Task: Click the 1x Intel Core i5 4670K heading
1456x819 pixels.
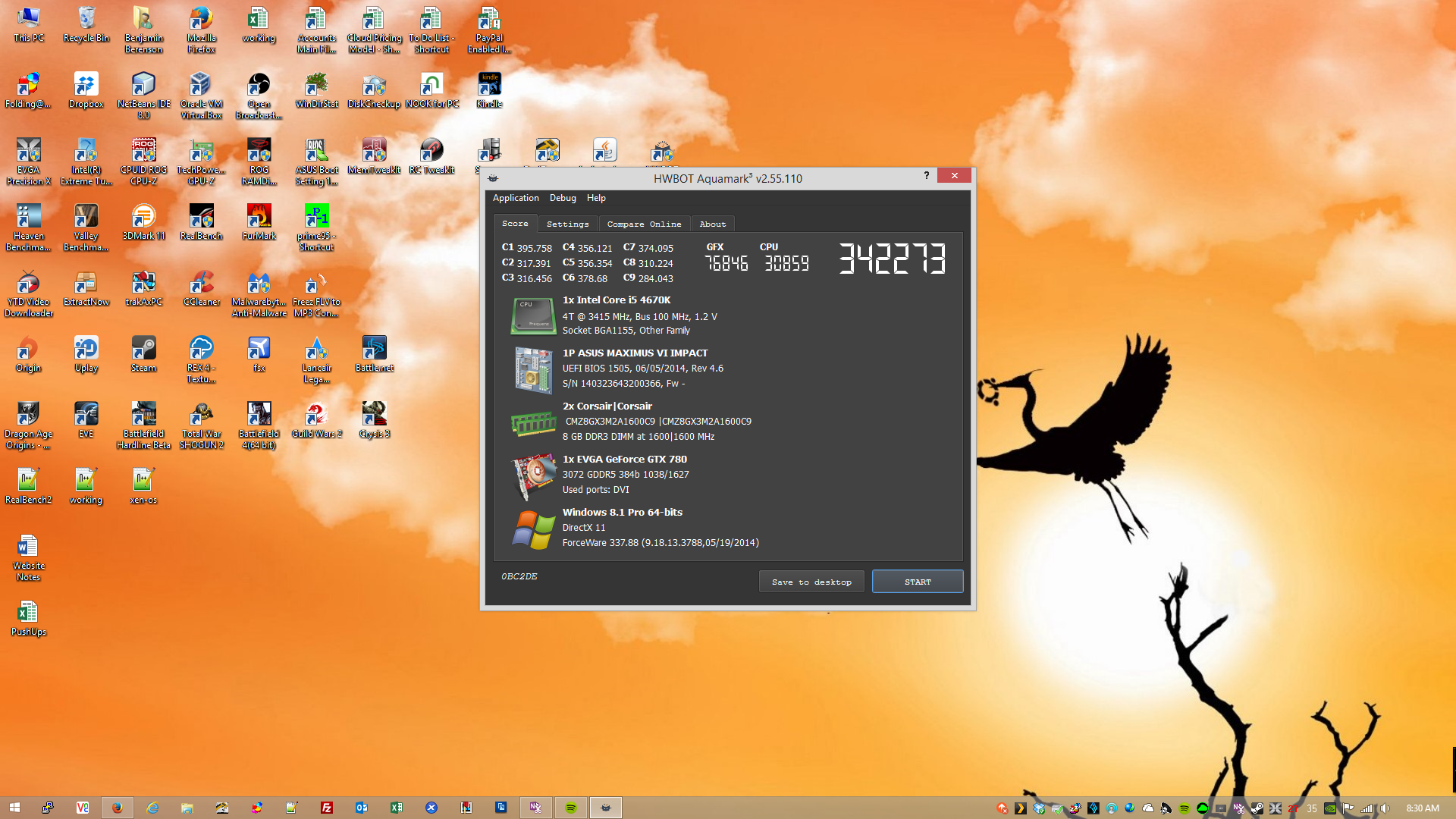Action: (x=616, y=300)
